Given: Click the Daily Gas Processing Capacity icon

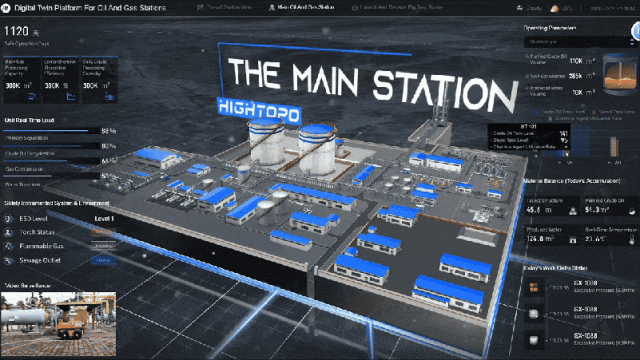Looking at the screenshot, I should pyautogui.click(x=31, y=96).
